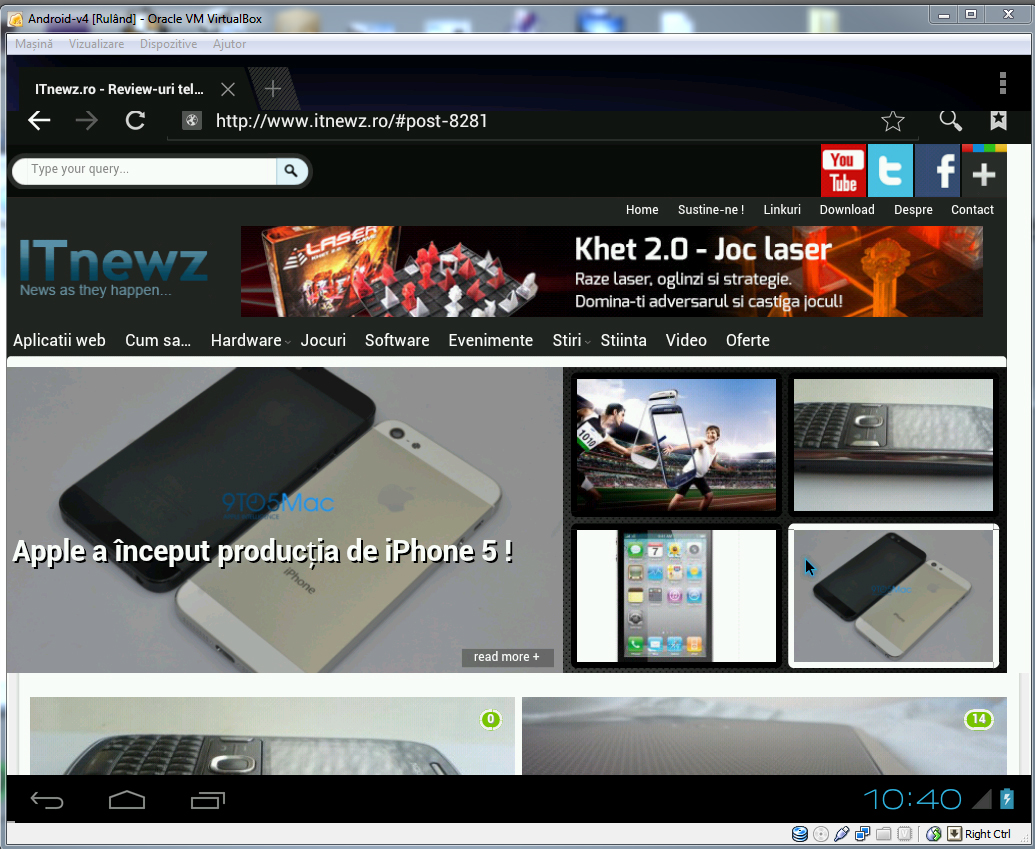1035x849 pixels.
Task: Open the Dispozitive menu in VirtualBox
Action: (168, 44)
